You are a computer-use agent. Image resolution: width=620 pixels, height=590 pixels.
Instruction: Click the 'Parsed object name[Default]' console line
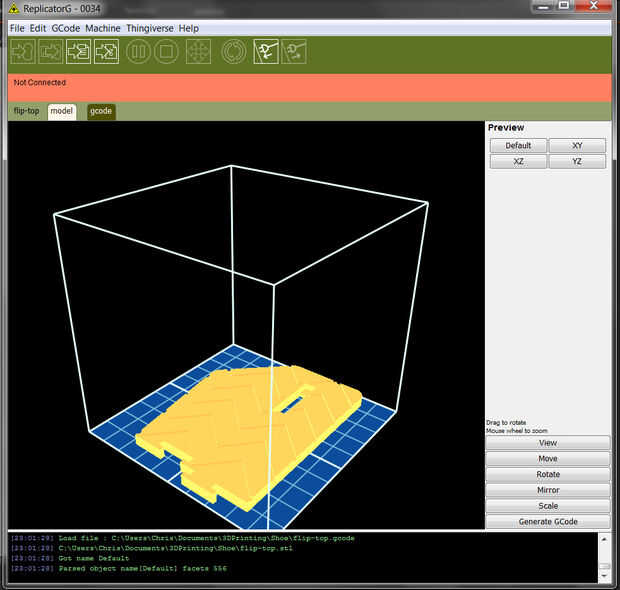pyautogui.click(x=119, y=569)
